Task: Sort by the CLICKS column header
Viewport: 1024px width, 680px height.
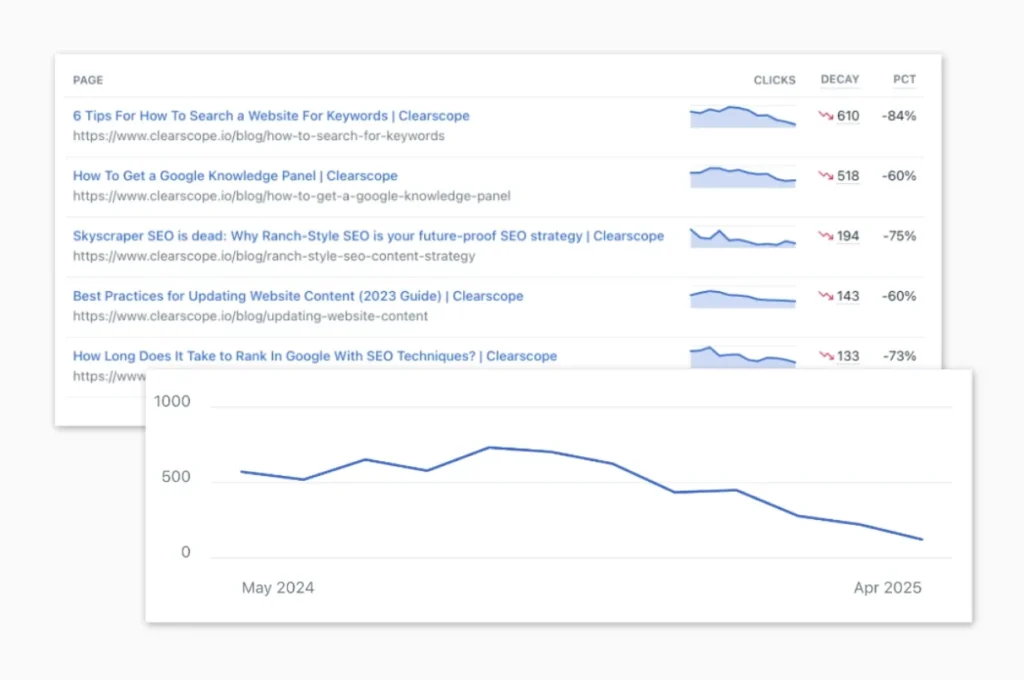Action: click(774, 80)
